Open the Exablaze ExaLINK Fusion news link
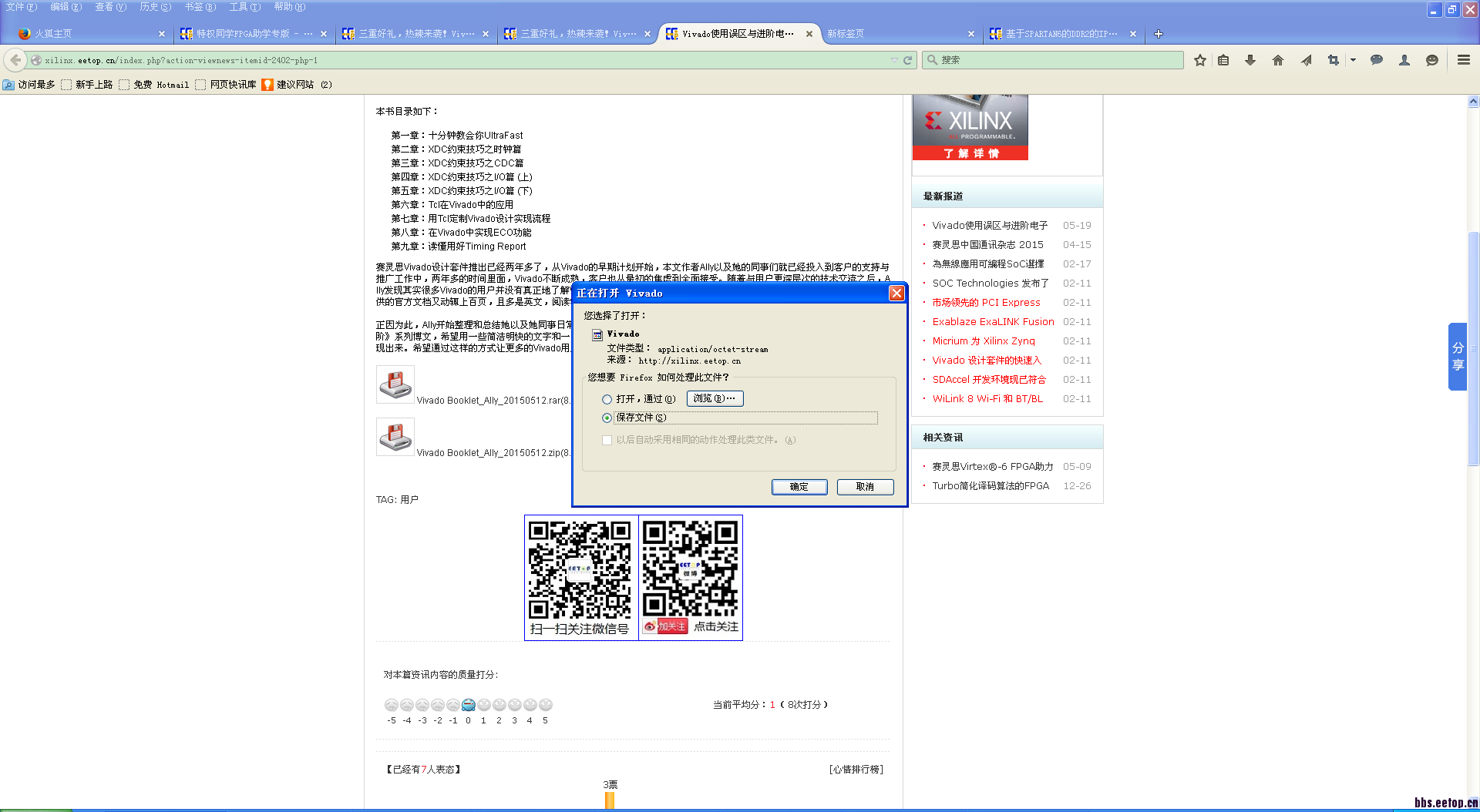This screenshot has width=1480, height=812. coord(993,322)
